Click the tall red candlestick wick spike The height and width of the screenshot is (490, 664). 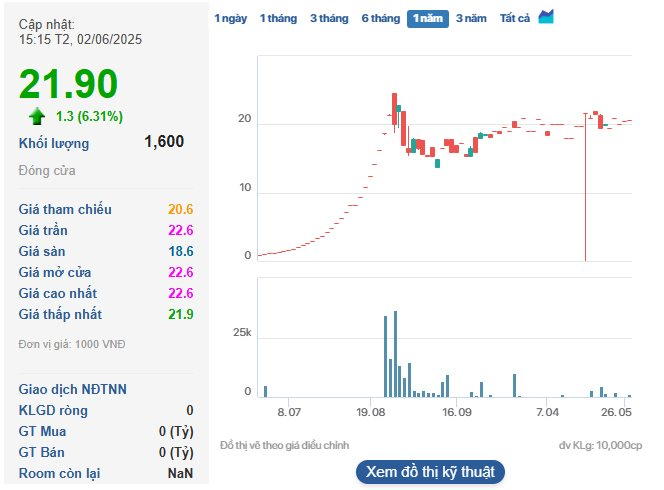(585, 187)
